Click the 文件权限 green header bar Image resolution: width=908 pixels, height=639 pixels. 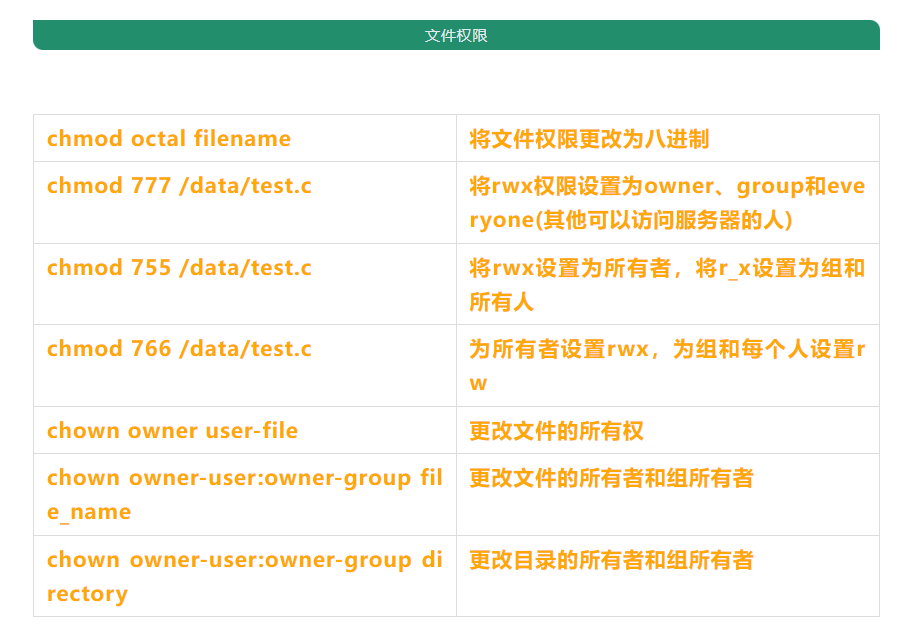coord(456,35)
